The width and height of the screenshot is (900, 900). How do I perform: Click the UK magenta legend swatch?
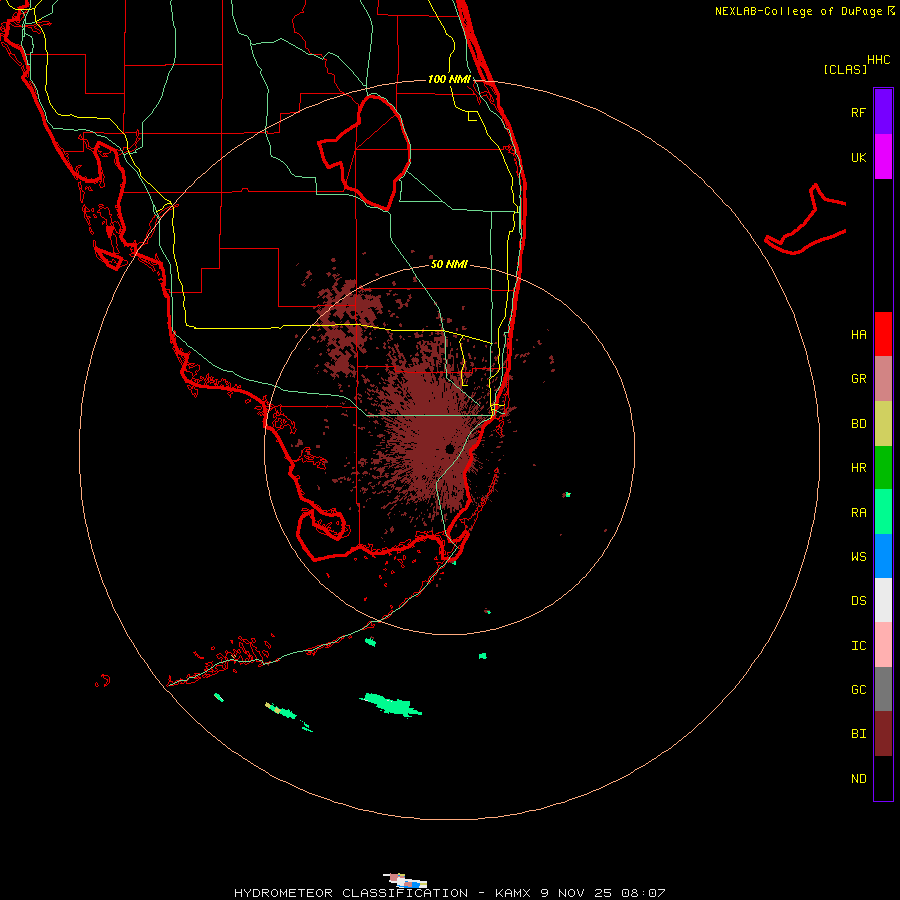pos(883,157)
